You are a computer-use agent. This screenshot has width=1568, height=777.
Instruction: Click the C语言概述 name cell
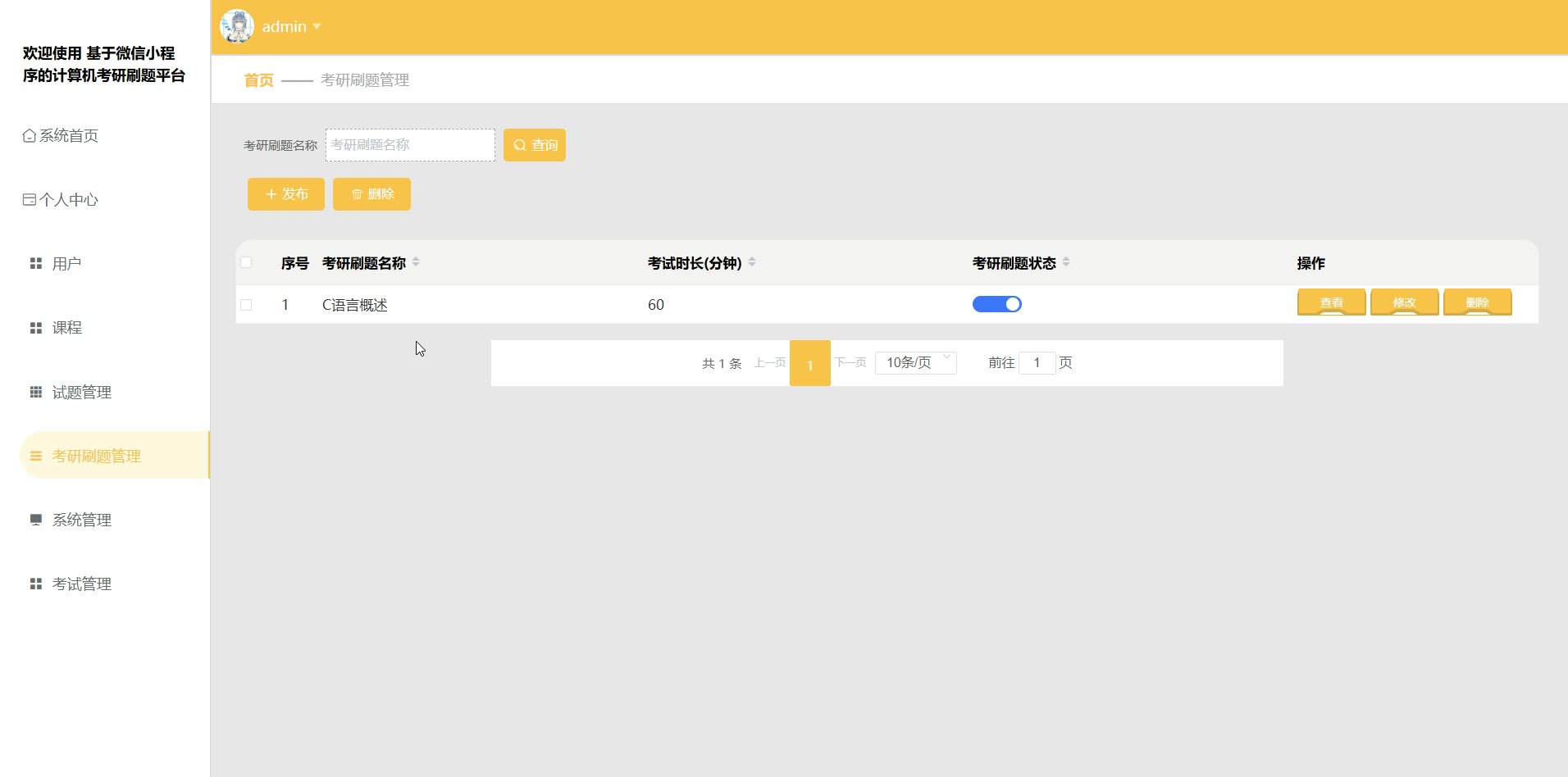(355, 305)
